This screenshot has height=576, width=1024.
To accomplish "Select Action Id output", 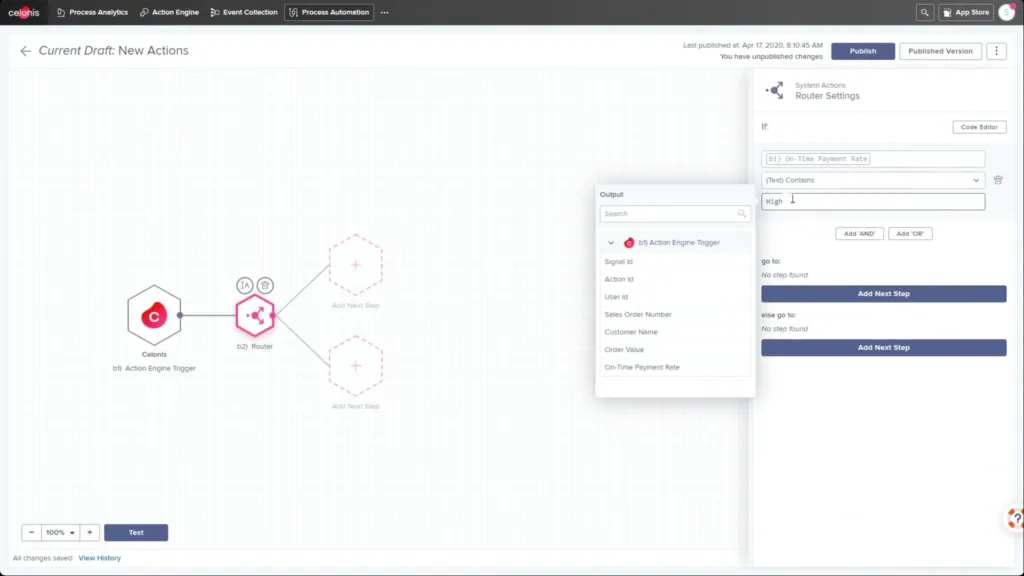I will click(x=618, y=280).
